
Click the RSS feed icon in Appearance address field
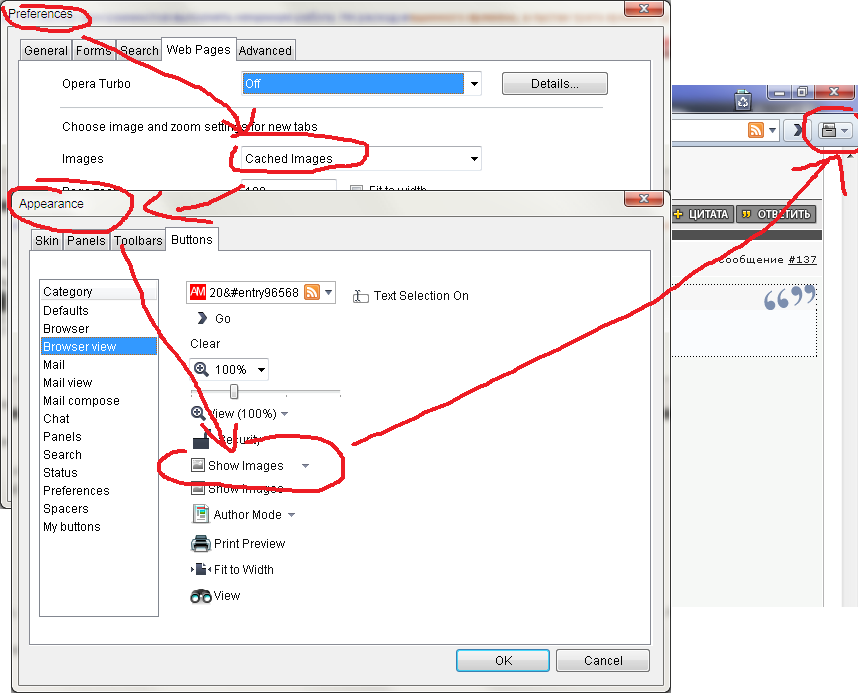[x=312, y=292]
